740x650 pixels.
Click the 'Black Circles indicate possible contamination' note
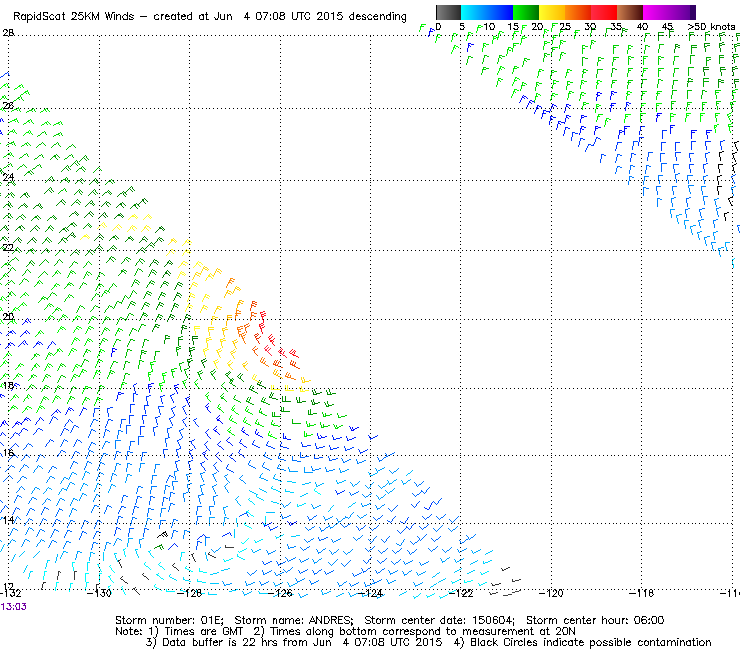[590, 642]
